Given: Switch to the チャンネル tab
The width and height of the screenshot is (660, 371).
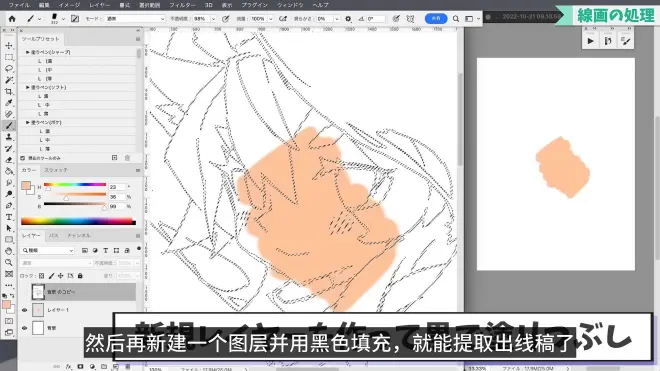Looking at the screenshot, I should tap(79, 235).
